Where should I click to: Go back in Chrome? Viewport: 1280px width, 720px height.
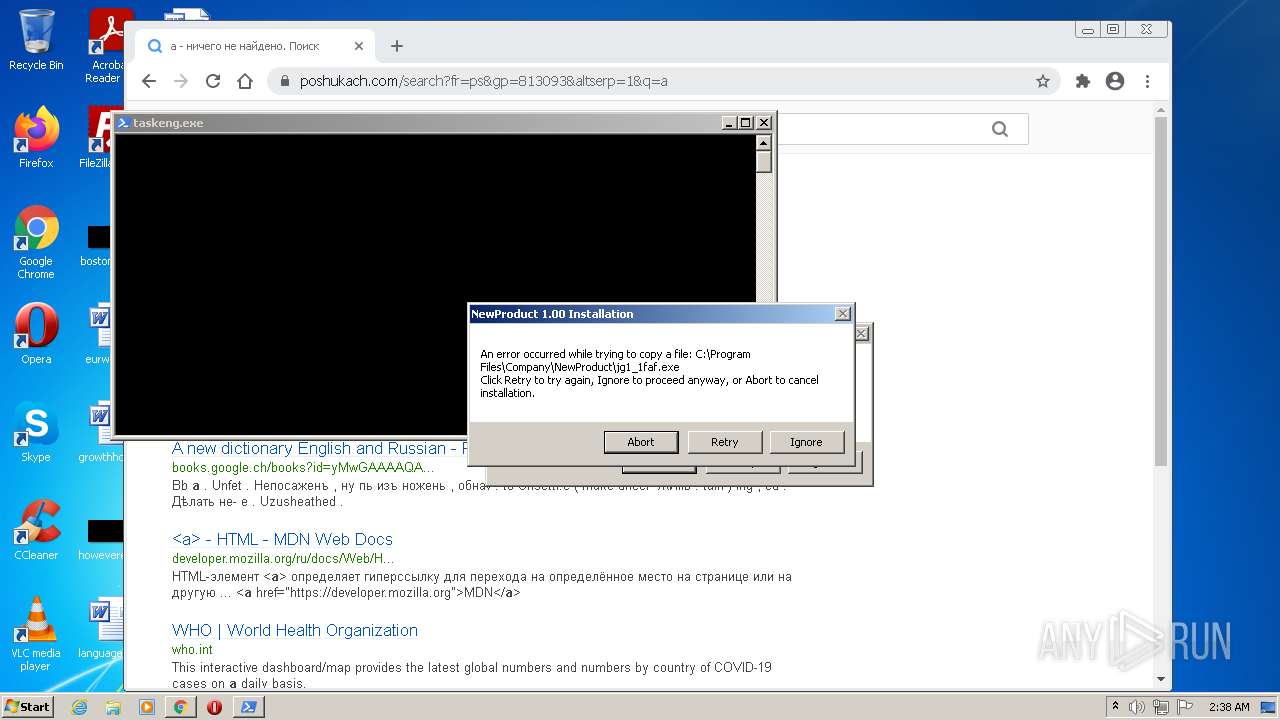click(149, 81)
